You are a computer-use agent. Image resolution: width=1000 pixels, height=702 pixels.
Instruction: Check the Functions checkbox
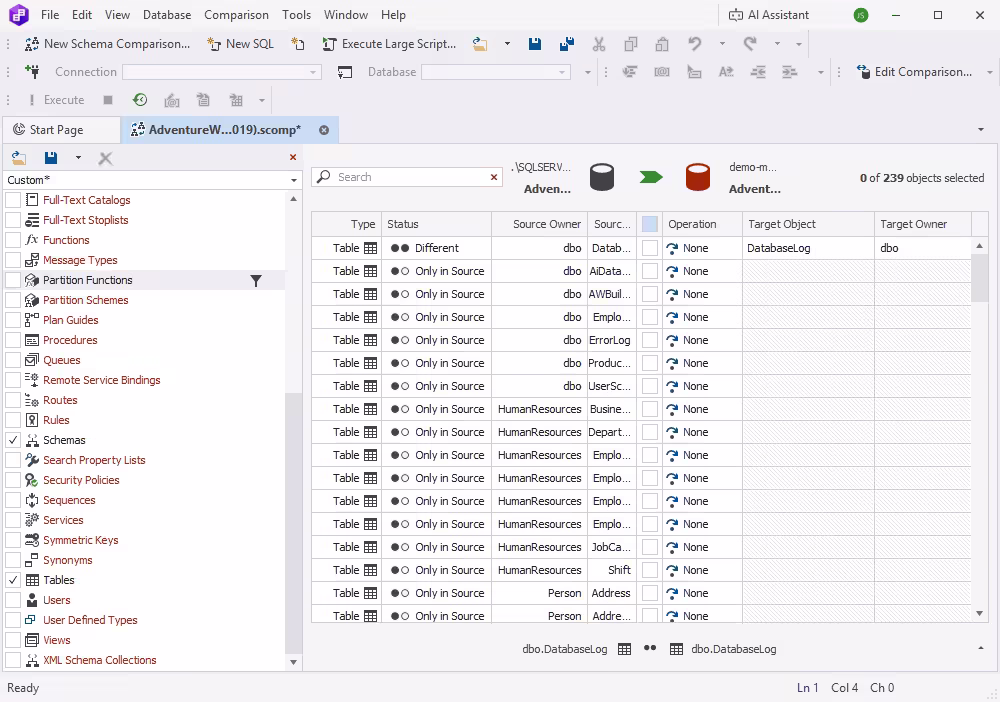click(13, 240)
